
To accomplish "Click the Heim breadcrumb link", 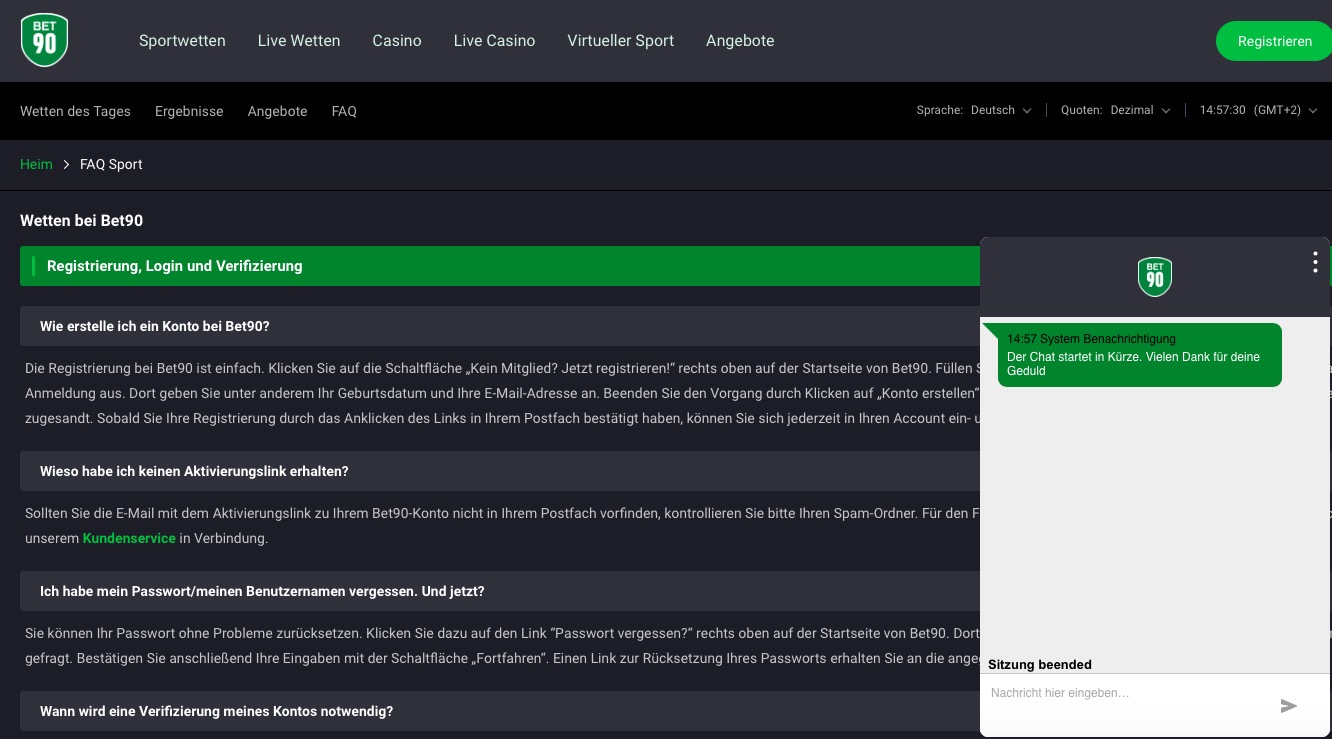I will tap(36, 164).
